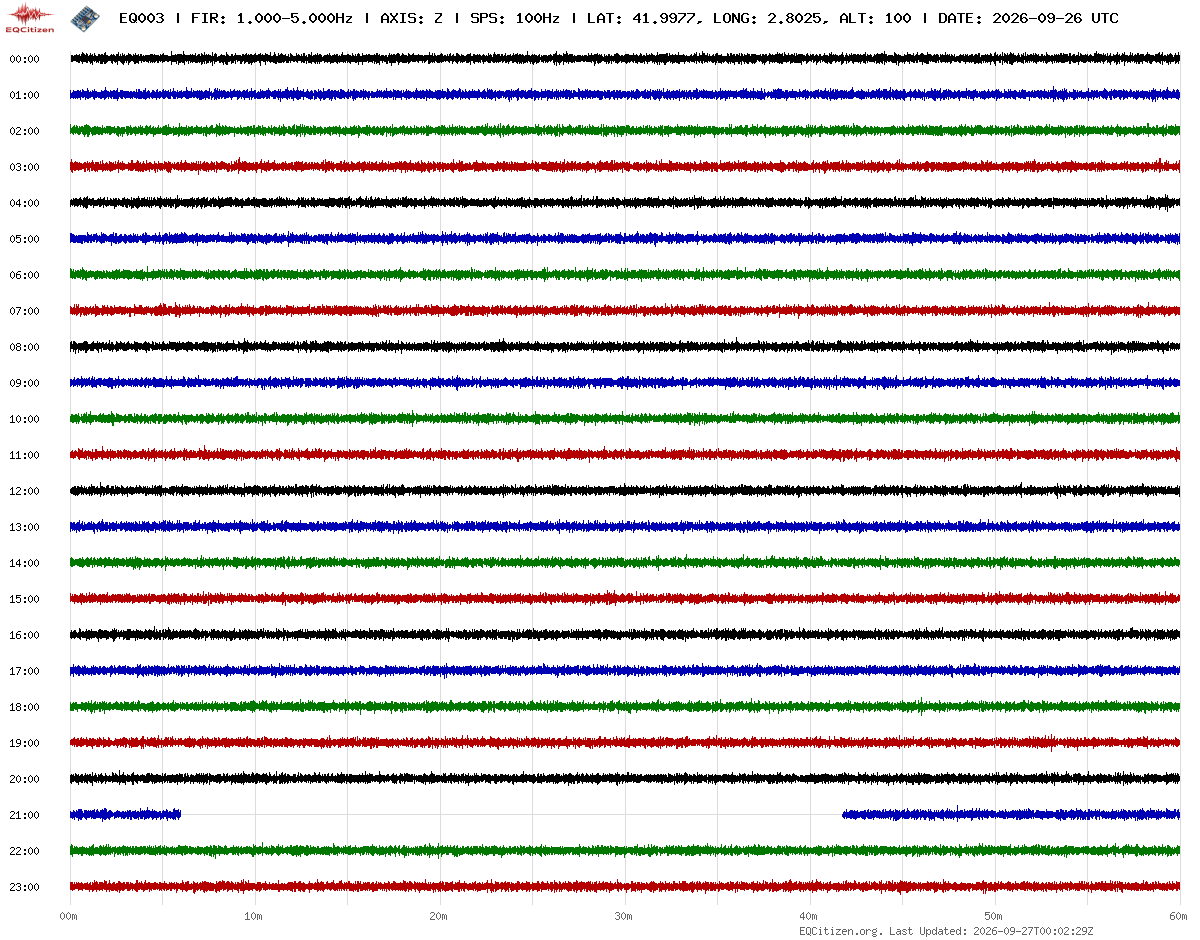
Task: Select the 05:00 blue trace row
Action: (x=625, y=239)
